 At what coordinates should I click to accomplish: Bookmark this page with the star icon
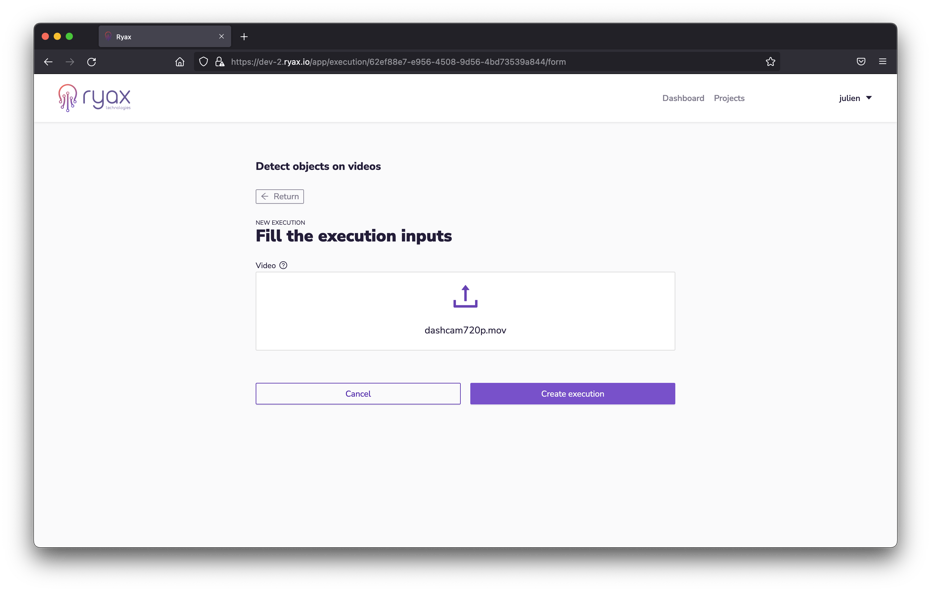tap(770, 62)
